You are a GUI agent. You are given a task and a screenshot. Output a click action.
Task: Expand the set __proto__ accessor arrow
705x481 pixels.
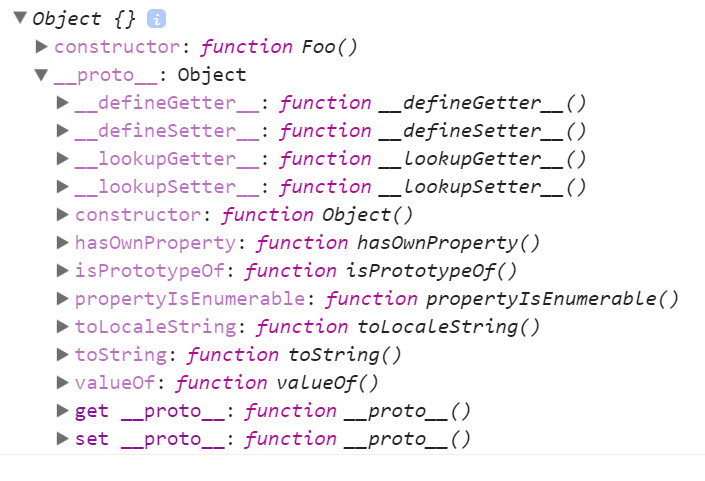63,439
